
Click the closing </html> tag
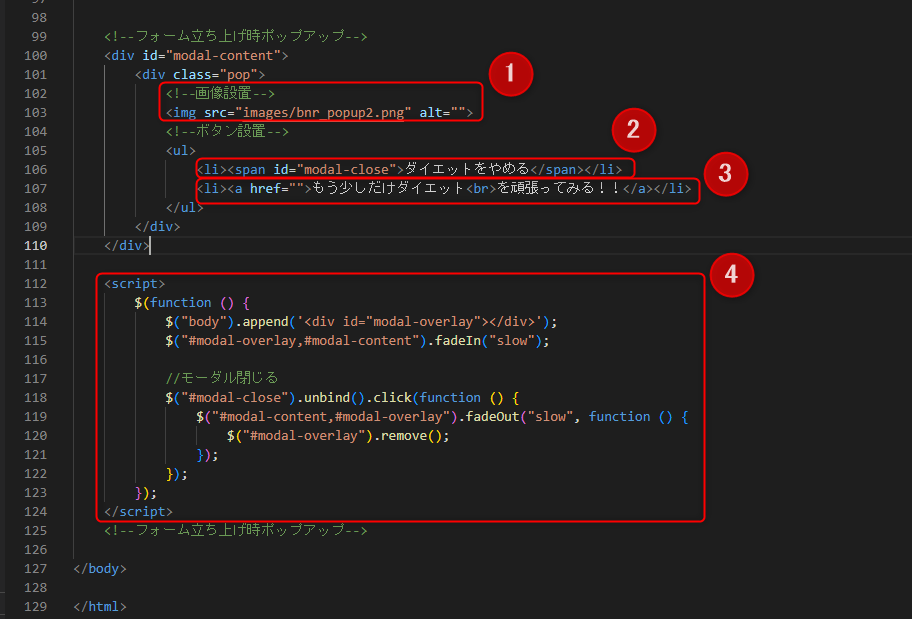(100, 606)
